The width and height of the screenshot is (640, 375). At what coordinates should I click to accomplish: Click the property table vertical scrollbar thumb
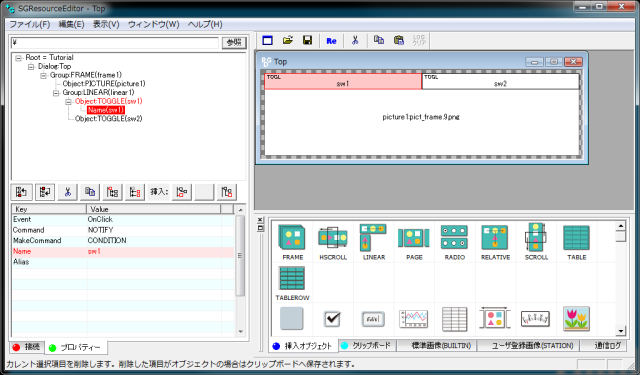240,255
